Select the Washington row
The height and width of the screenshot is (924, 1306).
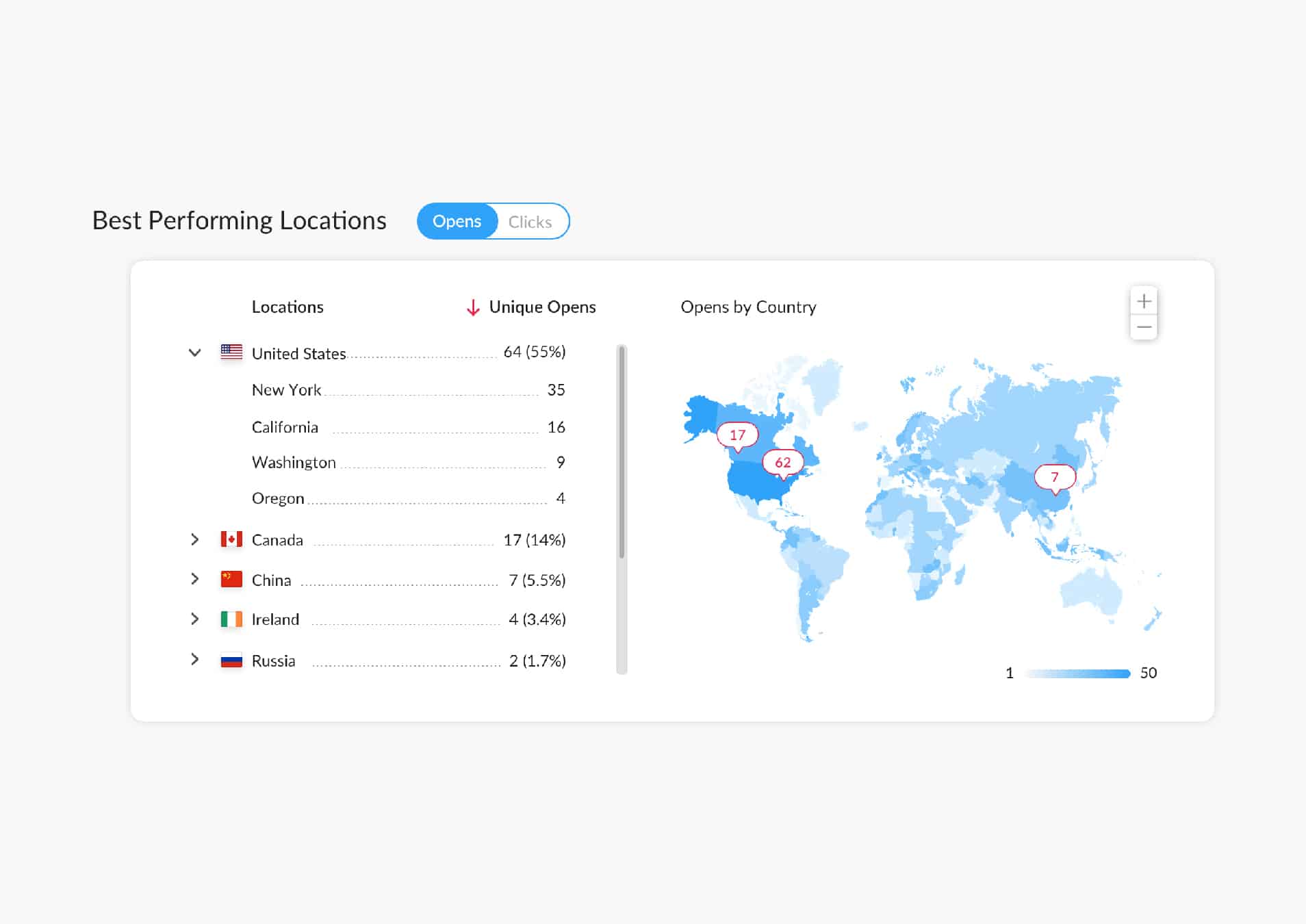(x=409, y=463)
